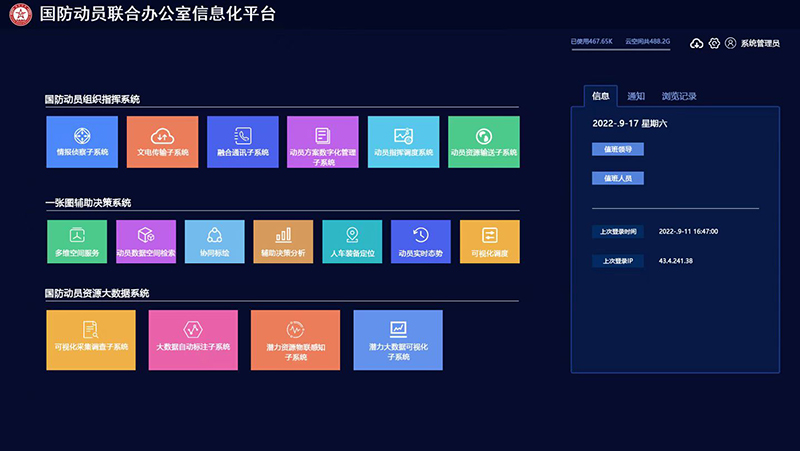Open 辅助决策分析 chart tile
This screenshot has width=800, height=451.
point(283,241)
